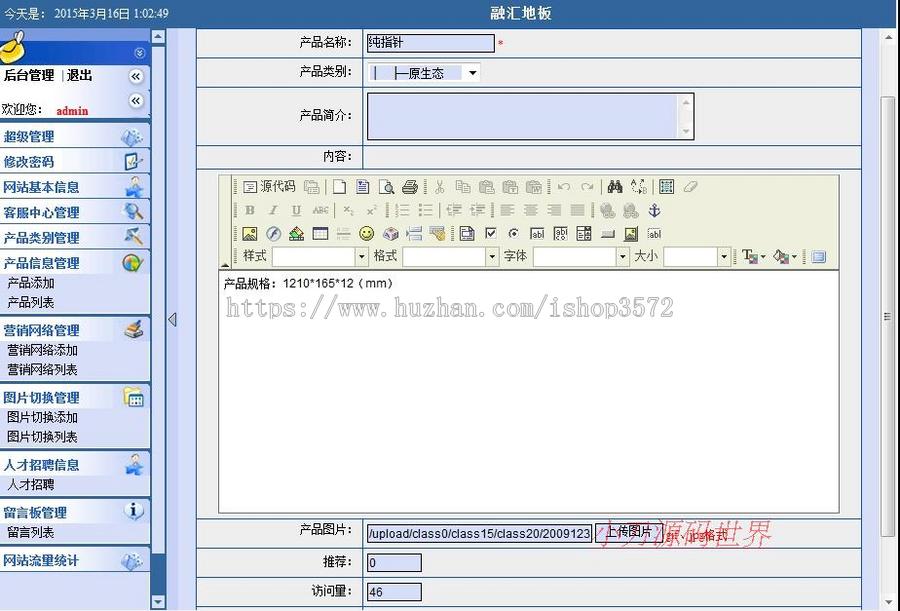Toggle bold formatting

click(x=250, y=210)
